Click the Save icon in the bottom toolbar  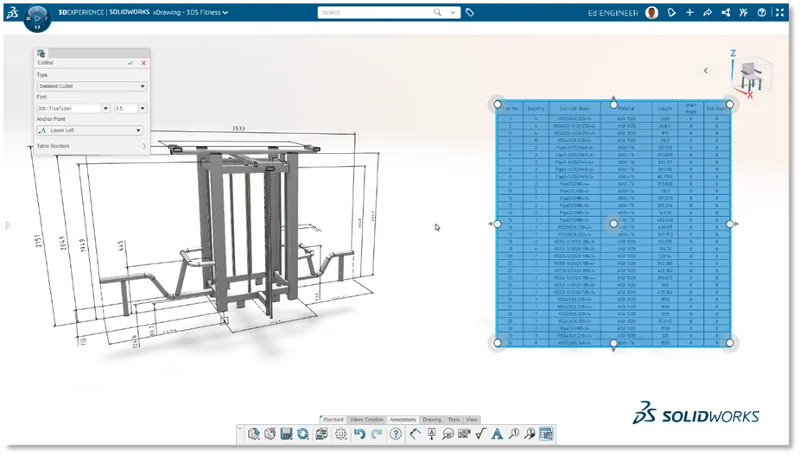[287, 434]
